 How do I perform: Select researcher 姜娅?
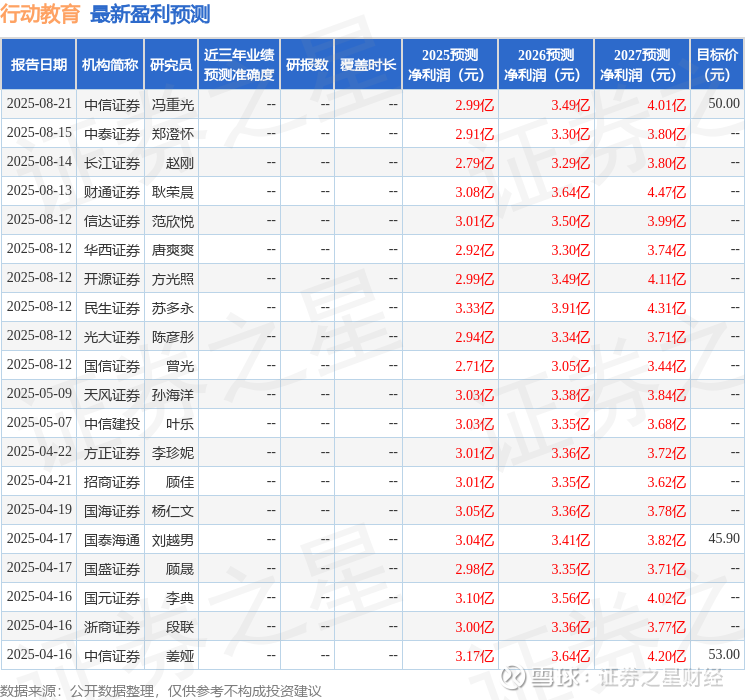(180, 656)
